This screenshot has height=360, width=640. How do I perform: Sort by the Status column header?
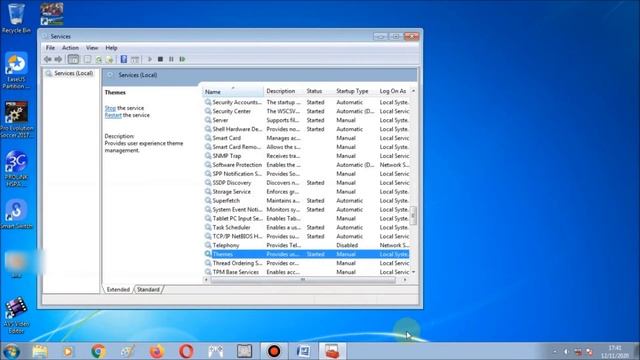318,91
